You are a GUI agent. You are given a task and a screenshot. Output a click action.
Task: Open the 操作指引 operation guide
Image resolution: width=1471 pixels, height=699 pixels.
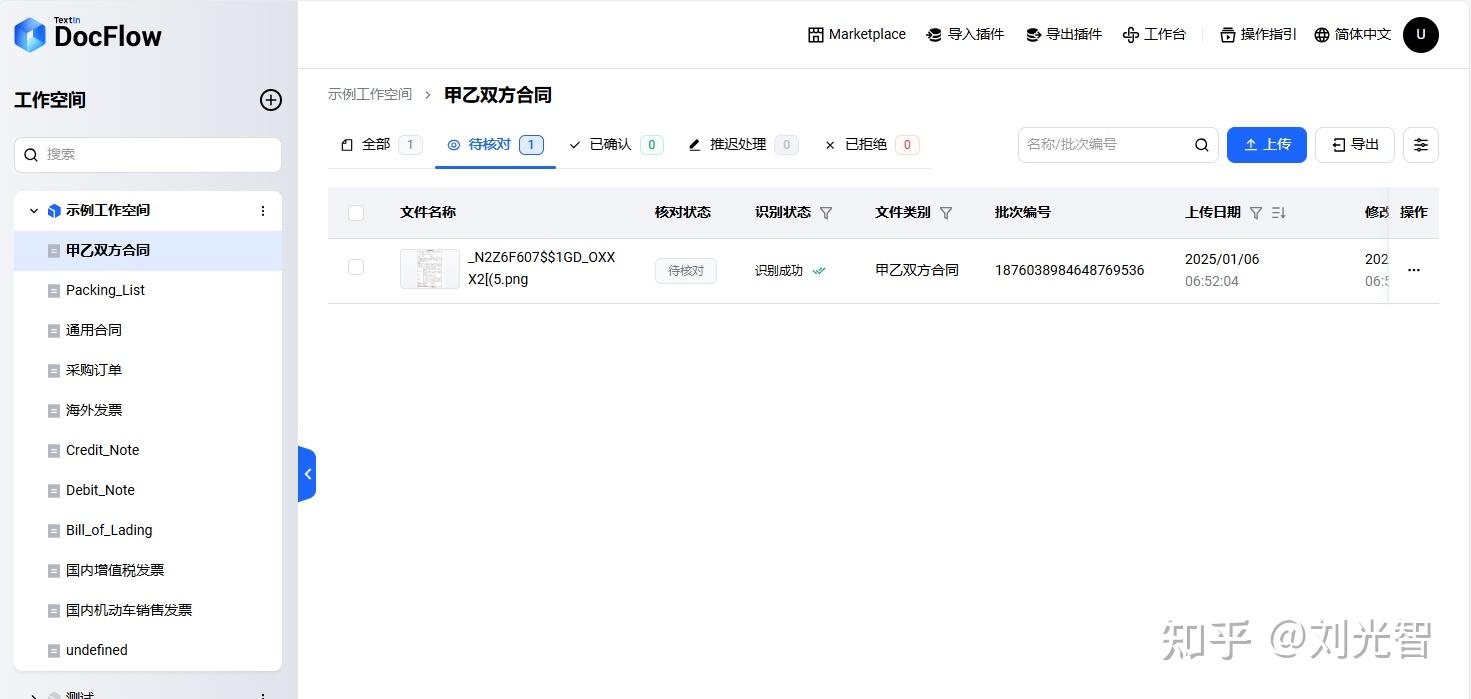(x=1227, y=34)
